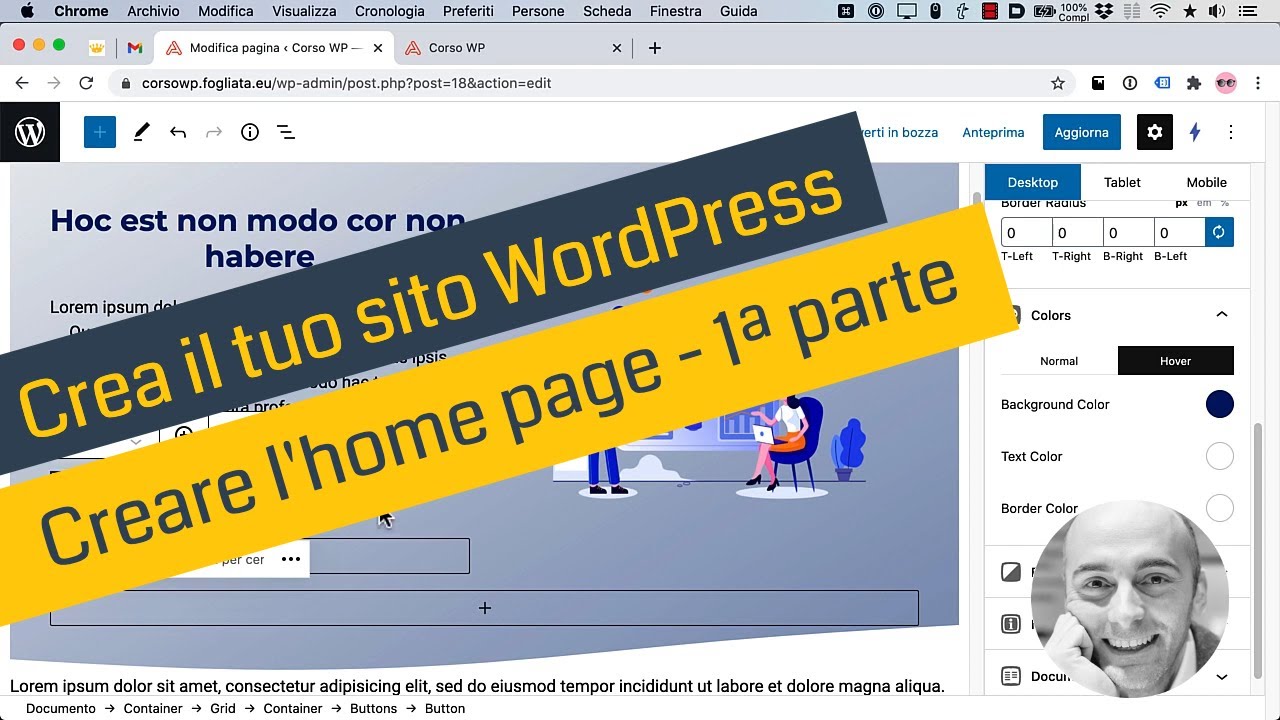Select Grid in the breadcrumb

pos(223,708)
